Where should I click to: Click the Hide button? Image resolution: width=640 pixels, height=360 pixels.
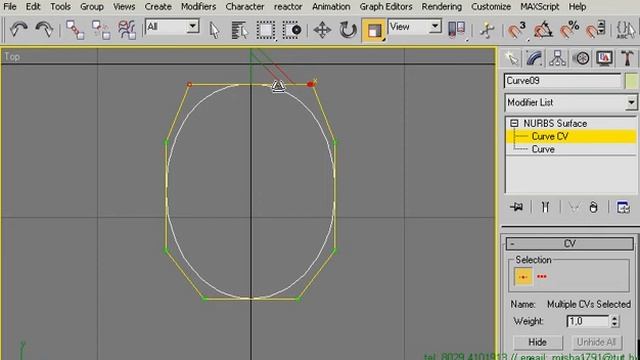tap(538, 342)
